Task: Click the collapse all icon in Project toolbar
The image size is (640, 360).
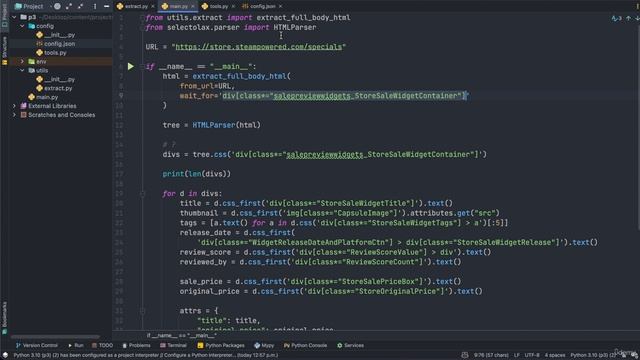Action: pos(80,6)
